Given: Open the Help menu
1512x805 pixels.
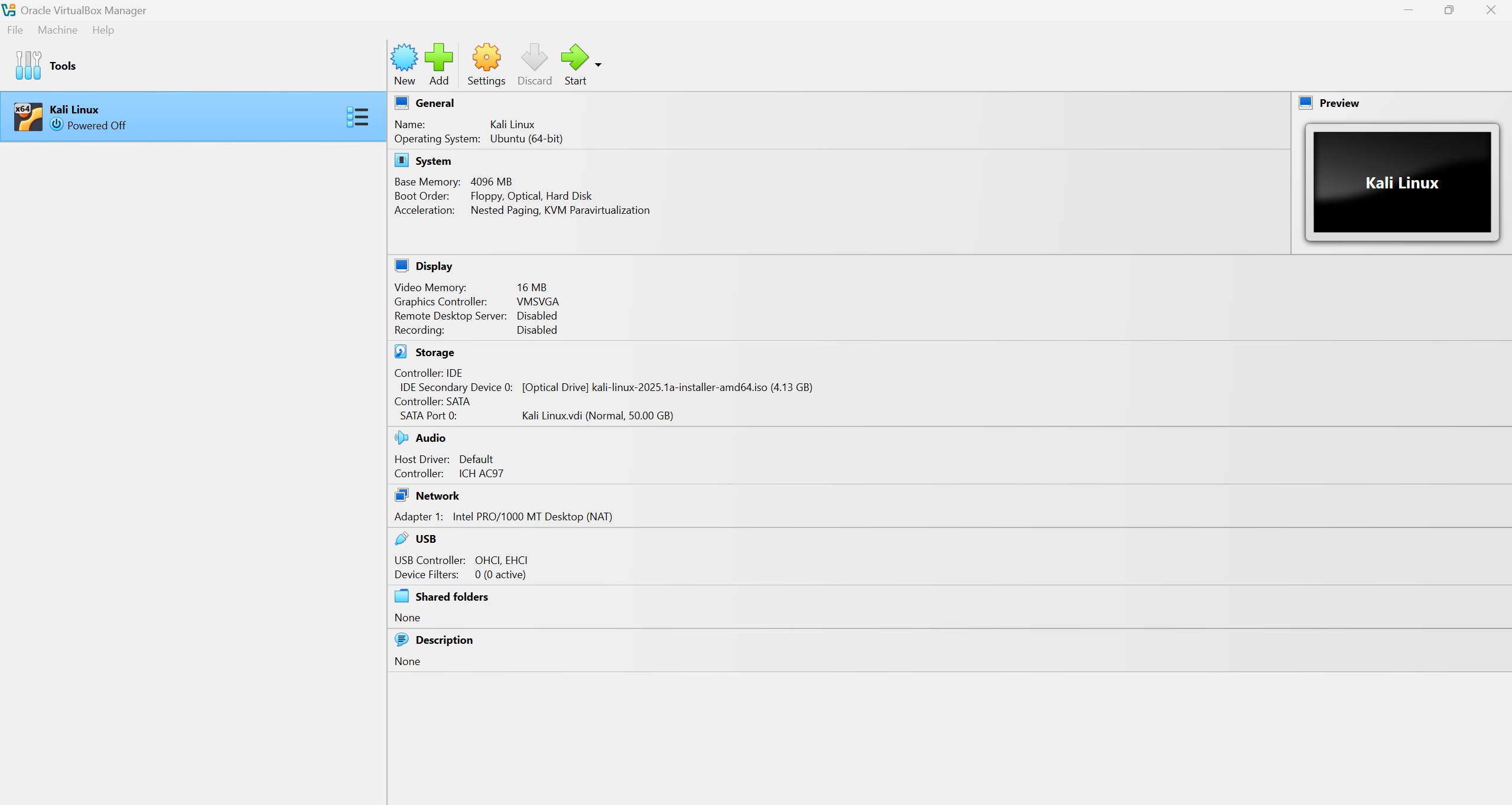Looking at the screenshot, I should [103, 30].
